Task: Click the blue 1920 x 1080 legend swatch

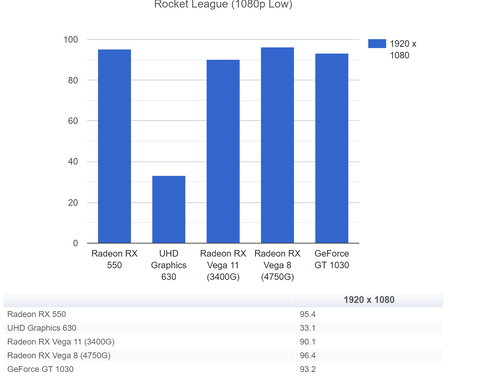Action: point(377,44)
